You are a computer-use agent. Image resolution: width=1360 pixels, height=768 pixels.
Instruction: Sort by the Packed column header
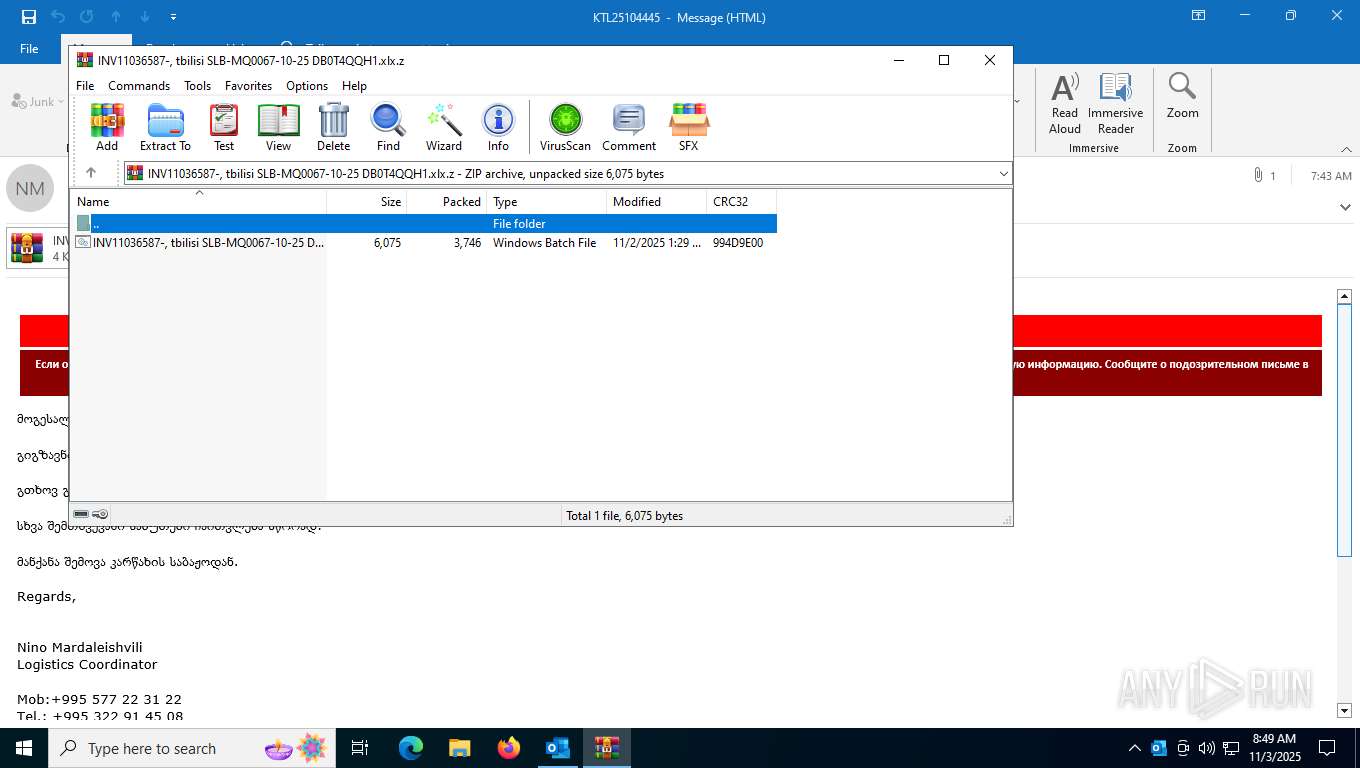click(x=447, y=201)
